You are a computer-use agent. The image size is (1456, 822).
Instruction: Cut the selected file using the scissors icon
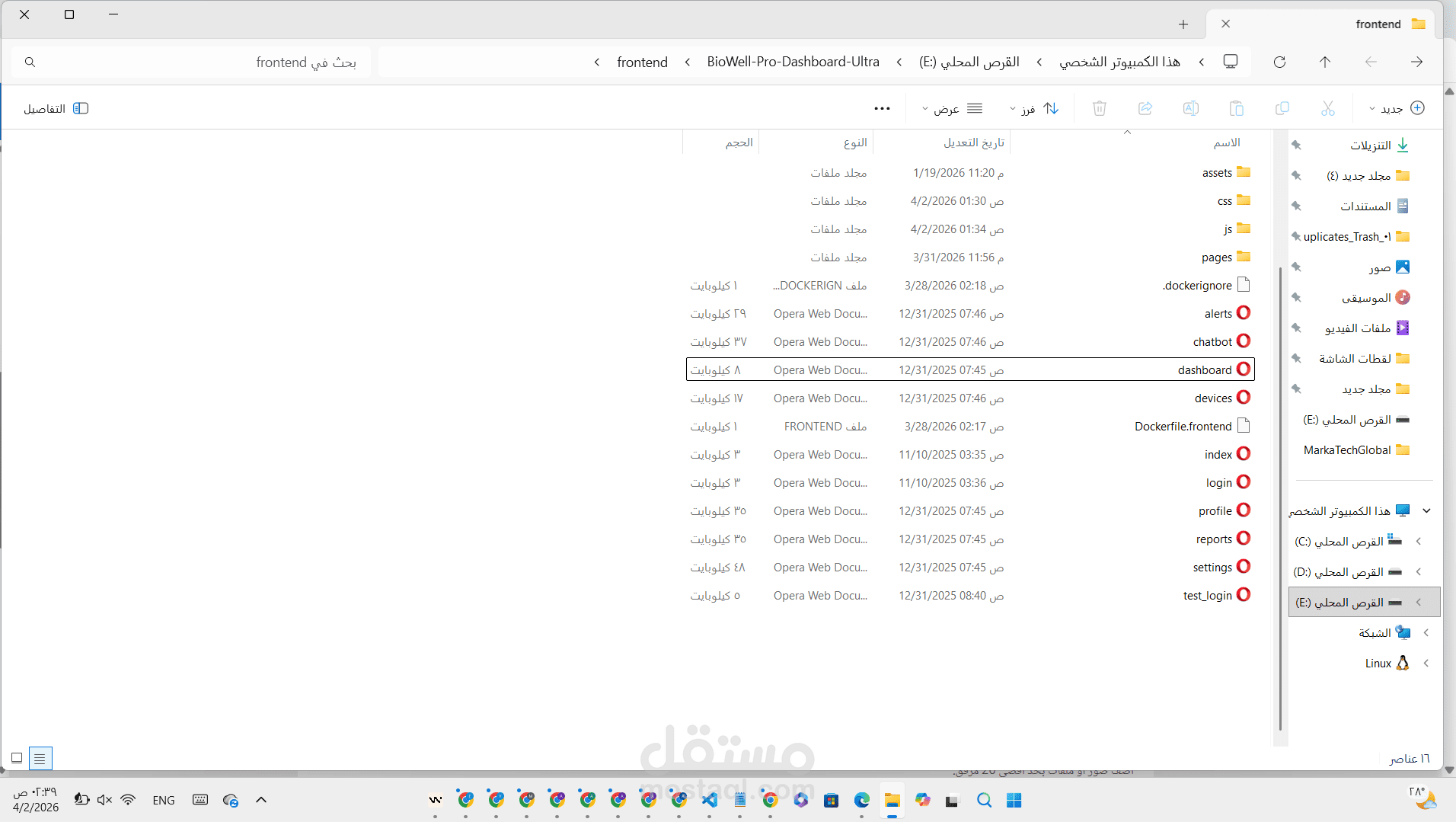point(1328,108)
